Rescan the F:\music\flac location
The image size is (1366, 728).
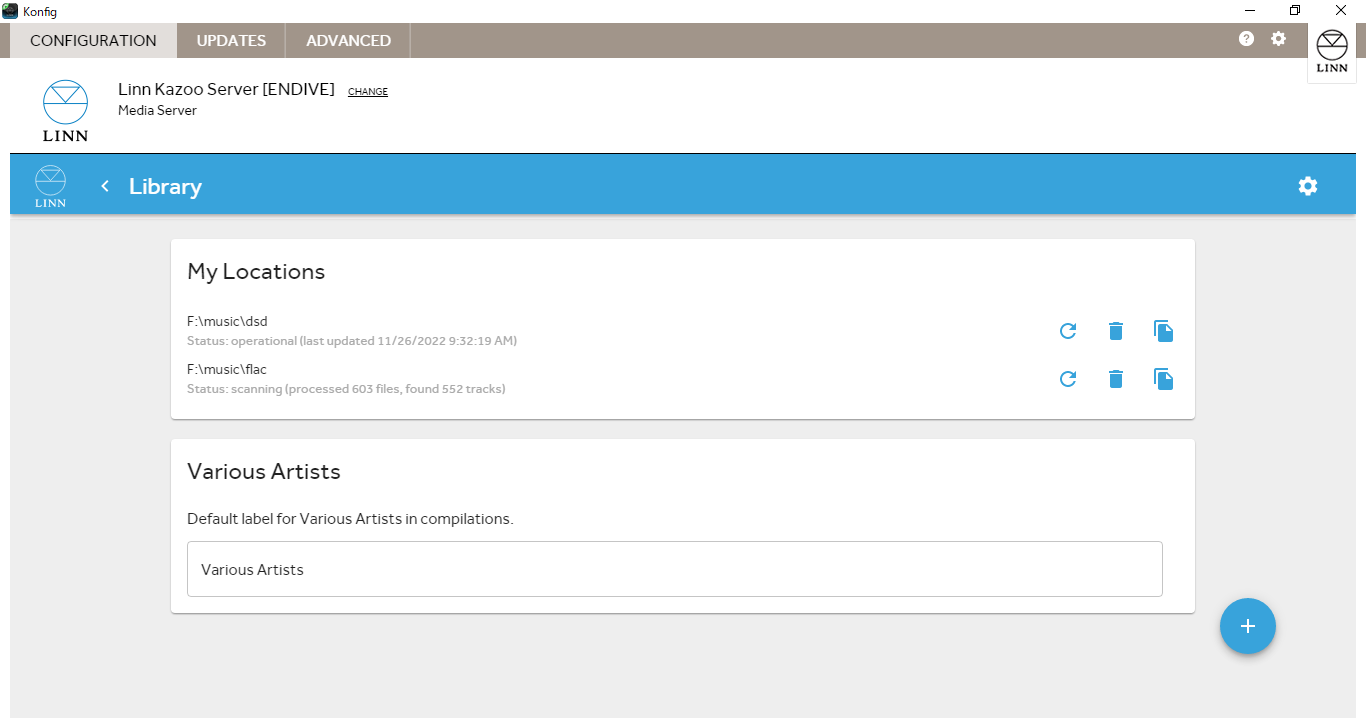coord(1068,379)
